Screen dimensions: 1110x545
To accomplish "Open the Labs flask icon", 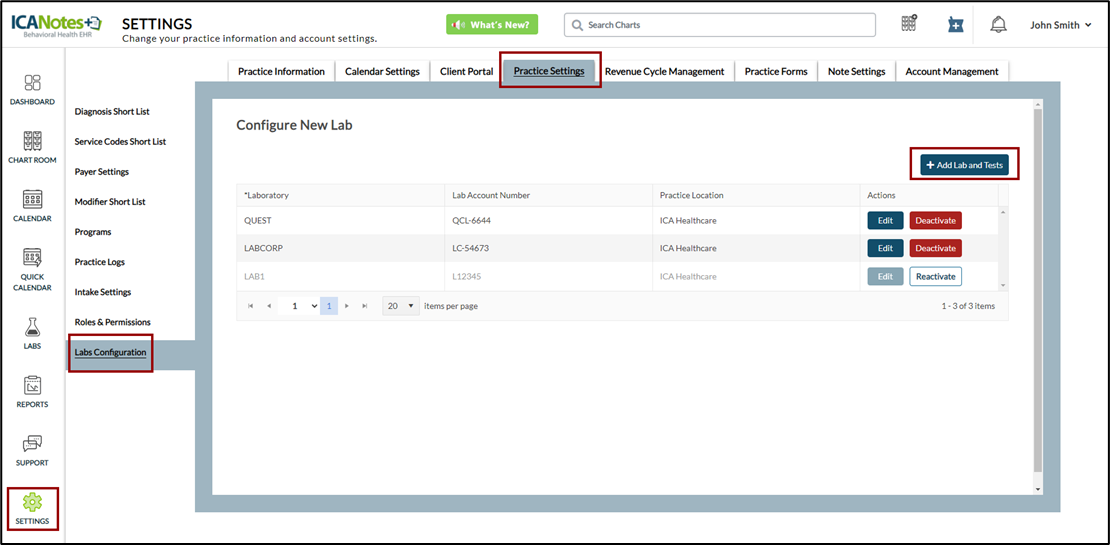I will [x=32, y=332].
